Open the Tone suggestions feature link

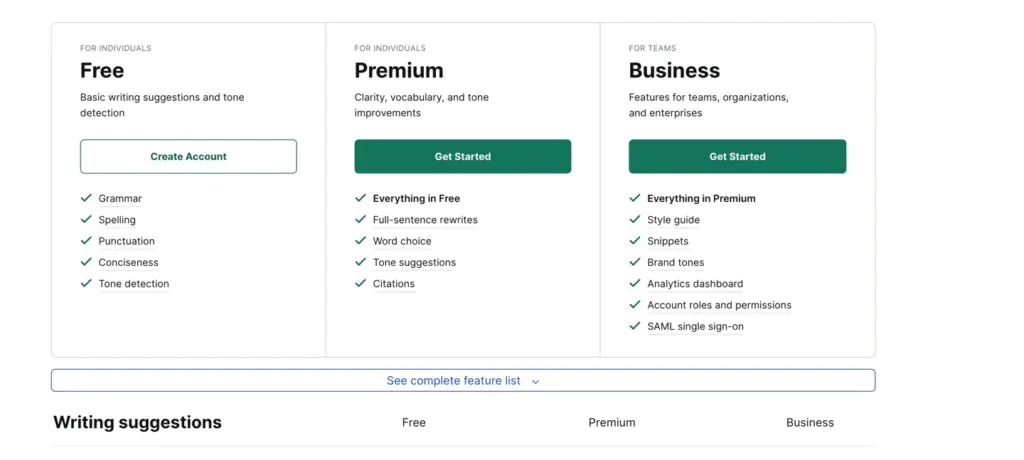coord(414,263)
